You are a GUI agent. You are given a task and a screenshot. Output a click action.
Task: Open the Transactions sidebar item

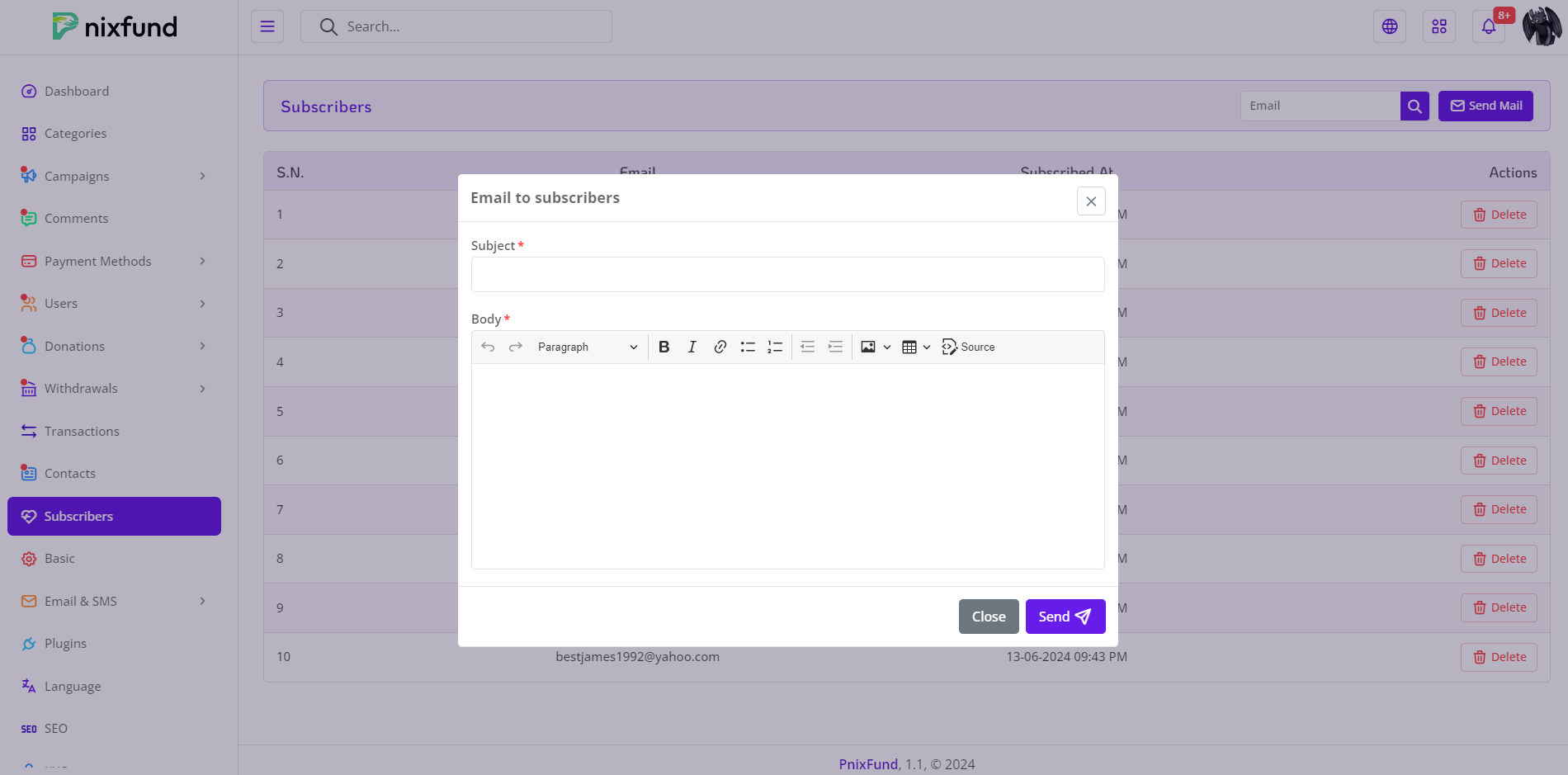point(82,432)
